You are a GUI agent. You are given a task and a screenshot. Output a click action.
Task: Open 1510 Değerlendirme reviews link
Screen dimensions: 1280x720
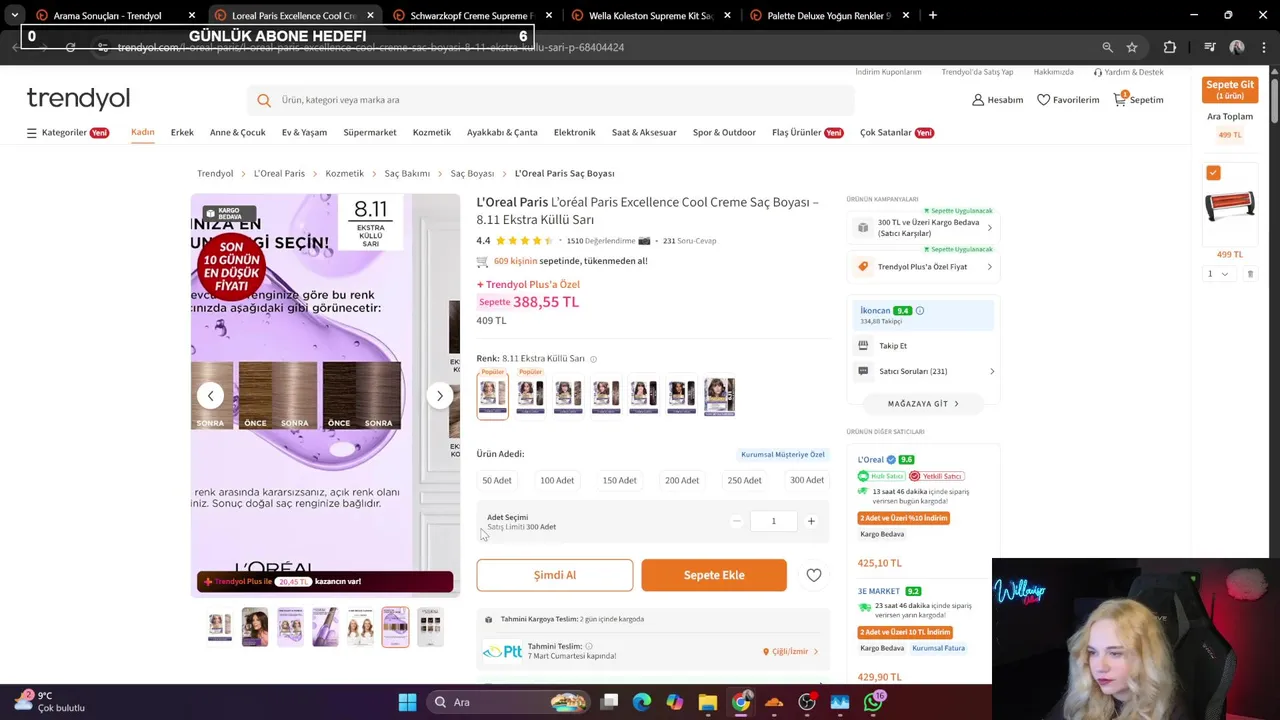tap(601, 241)
